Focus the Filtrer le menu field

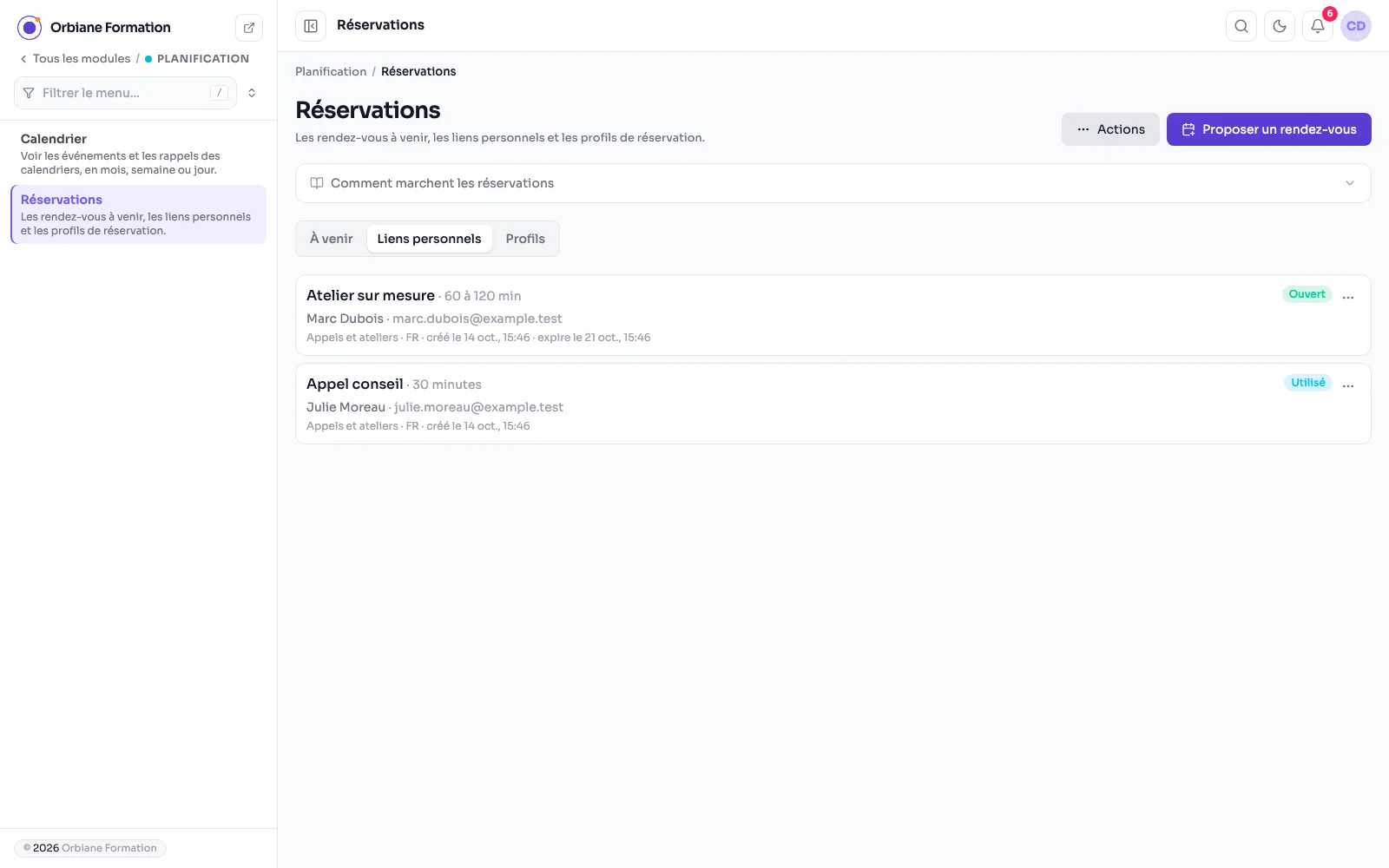[125, 93]
